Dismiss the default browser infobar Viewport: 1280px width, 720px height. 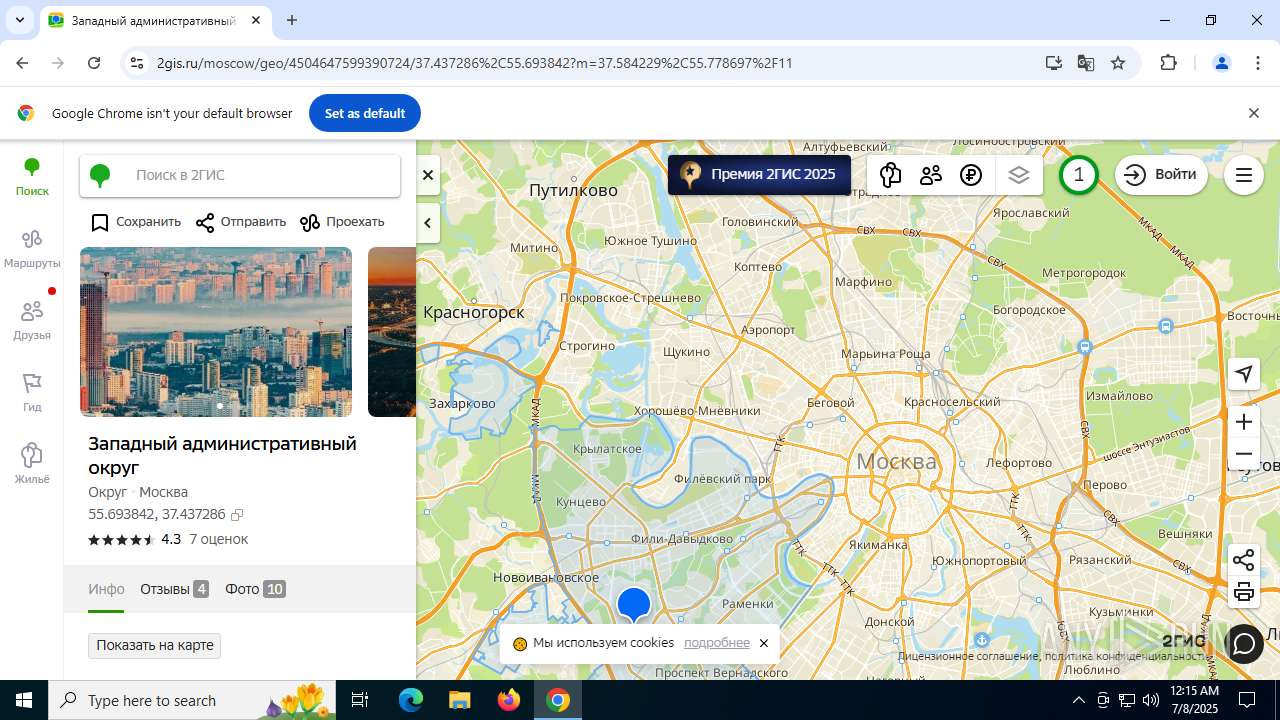coord(1254,113)
